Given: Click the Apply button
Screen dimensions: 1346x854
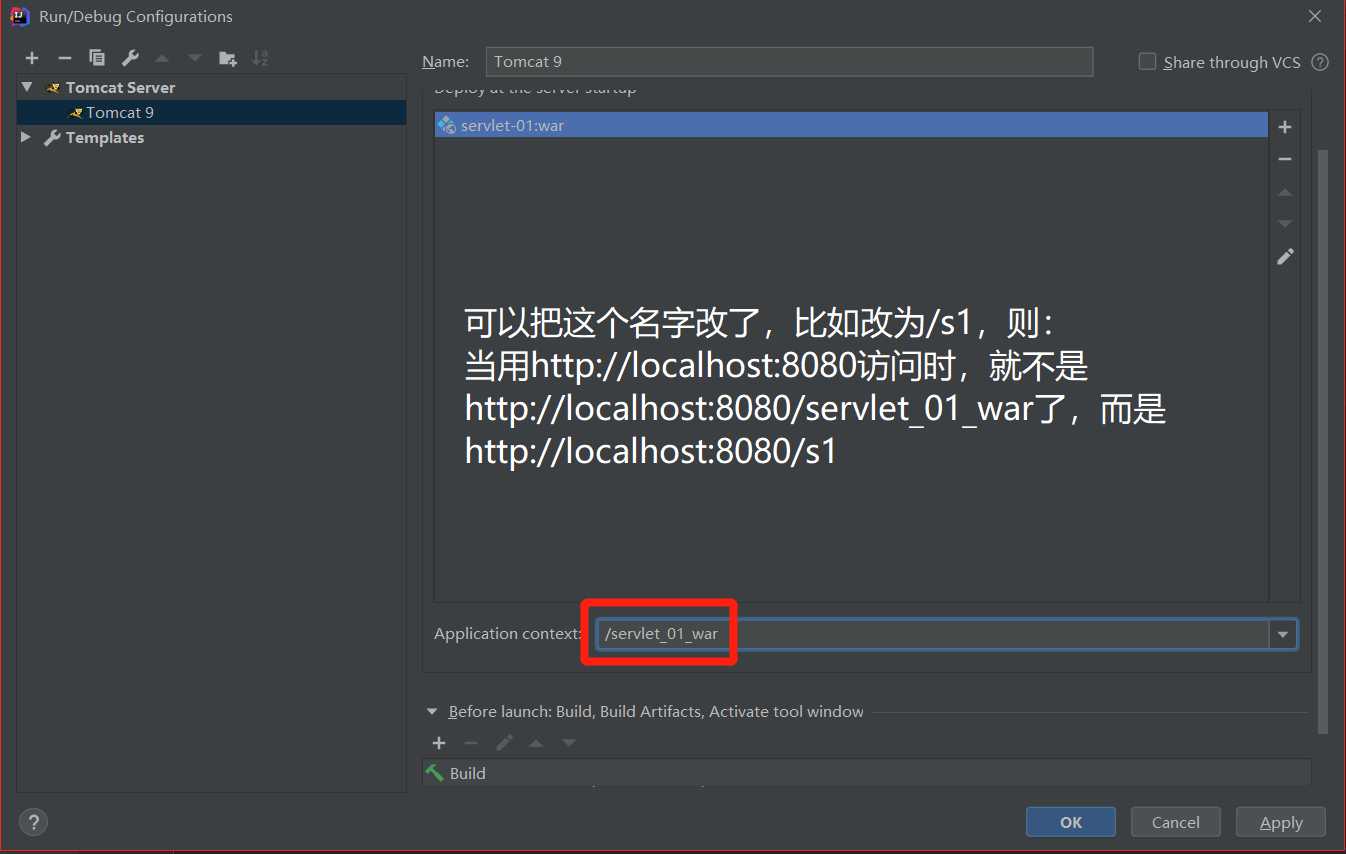Looking at the screenshot, I should 1281,822.
